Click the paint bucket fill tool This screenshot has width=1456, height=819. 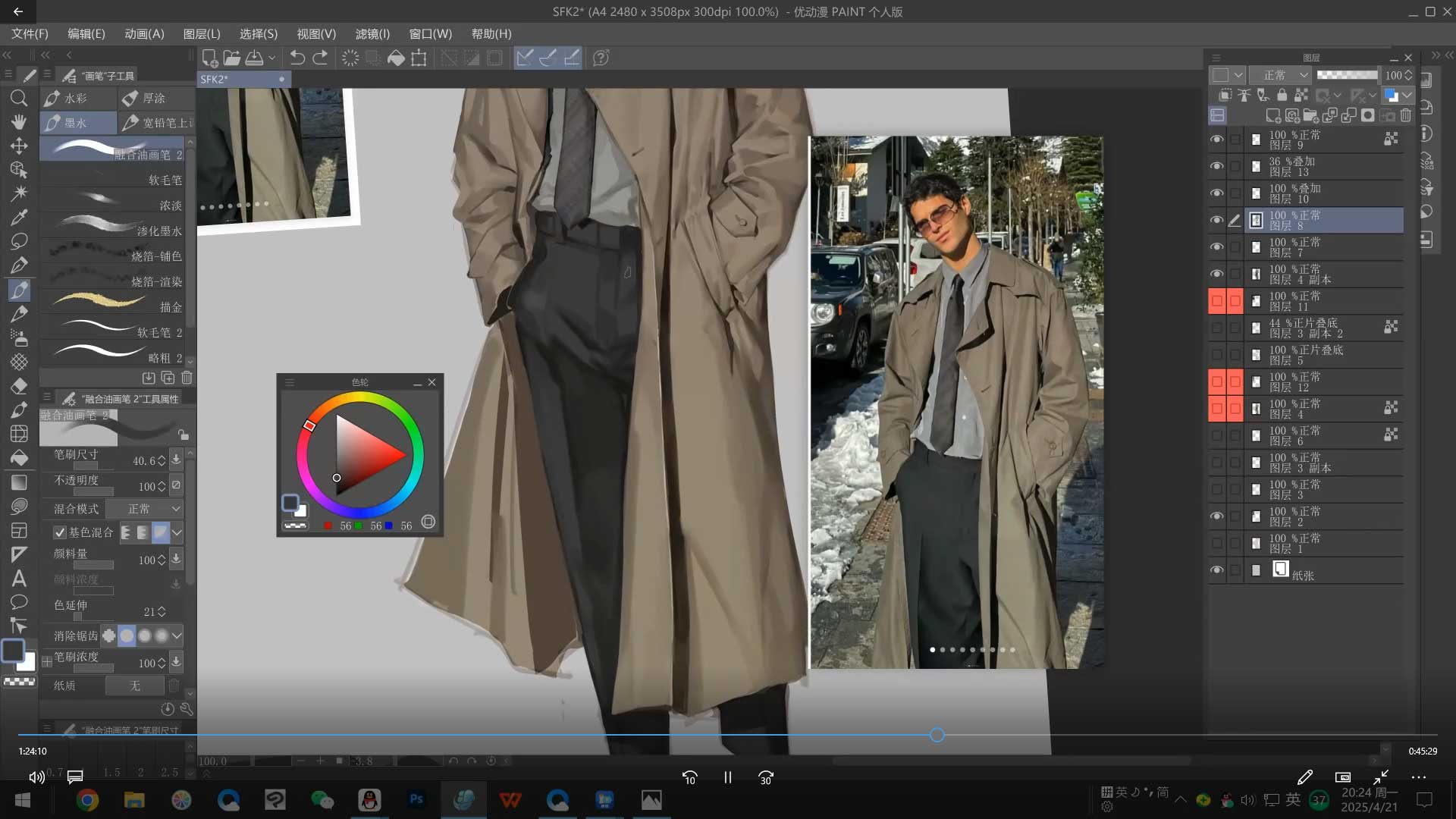coord(19,458)
